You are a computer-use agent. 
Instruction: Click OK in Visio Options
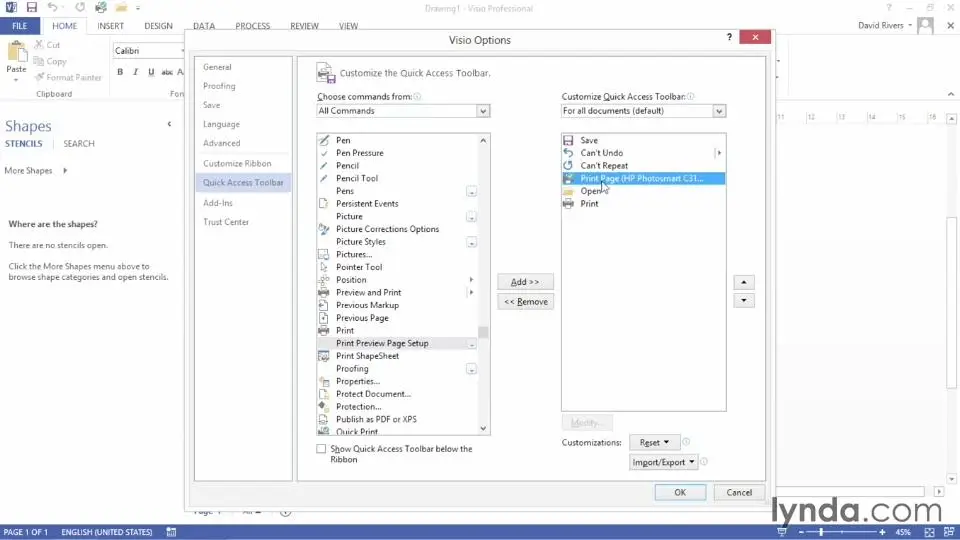click(x=680, y=492)
